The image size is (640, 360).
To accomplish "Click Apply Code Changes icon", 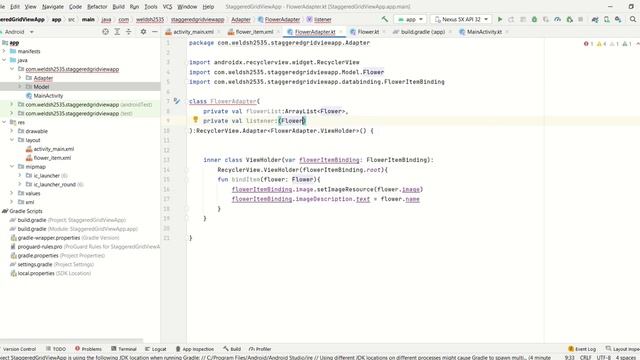I will coord(522,19).
